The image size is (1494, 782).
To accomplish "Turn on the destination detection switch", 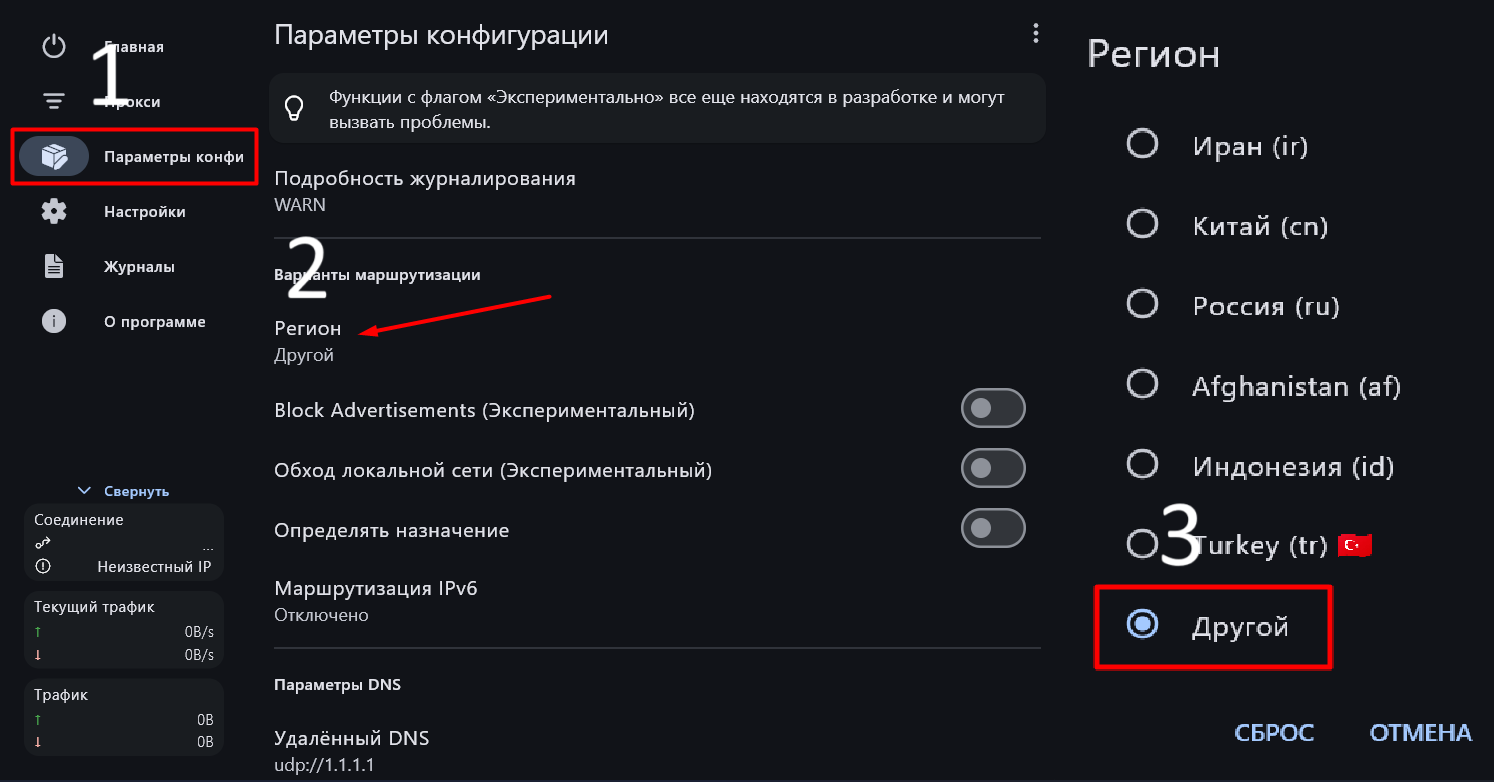I will [993, 529].
